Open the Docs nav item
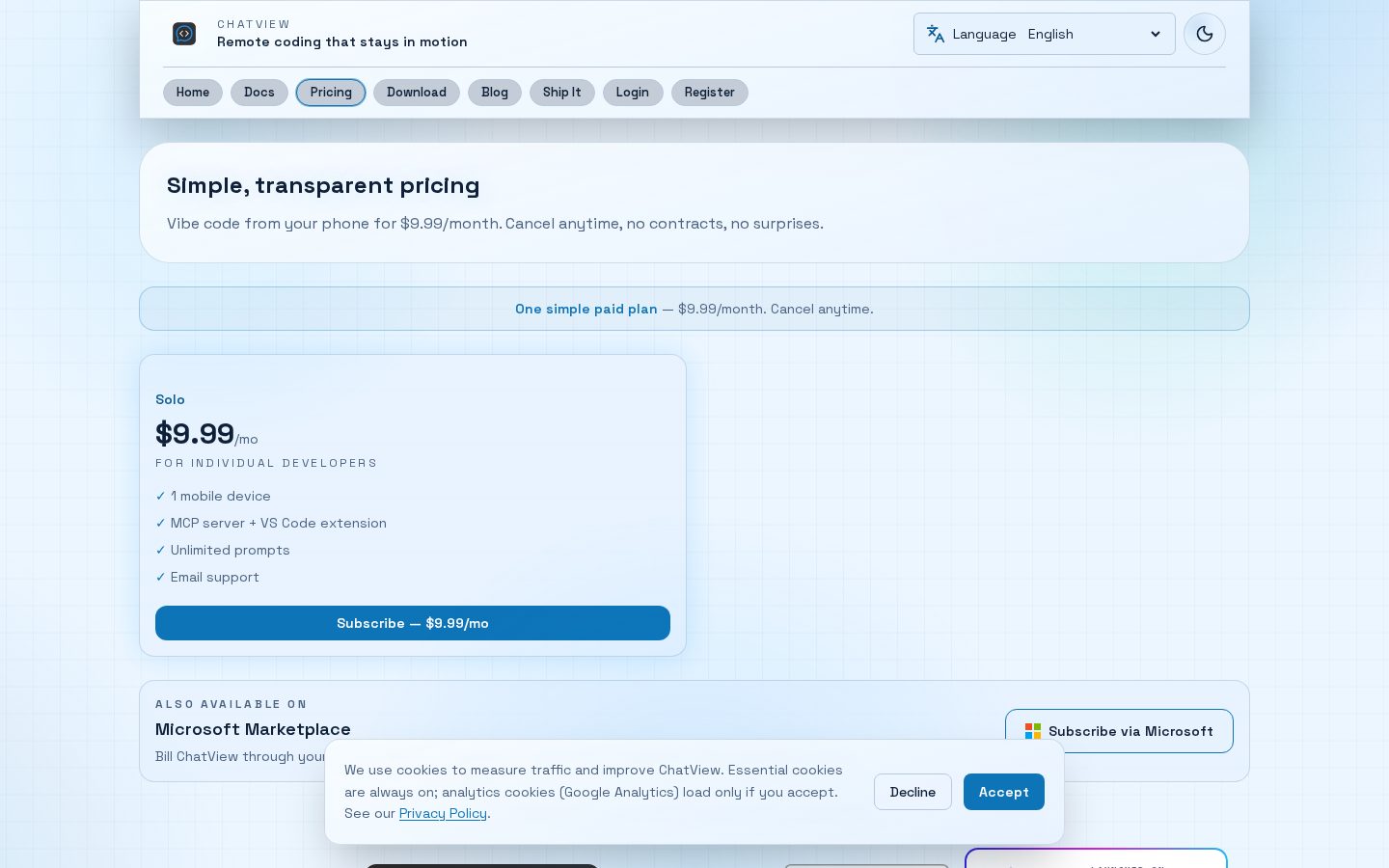Image resolution: width=1389 pixels, height=868 pixels. click(x=259, y=93)
